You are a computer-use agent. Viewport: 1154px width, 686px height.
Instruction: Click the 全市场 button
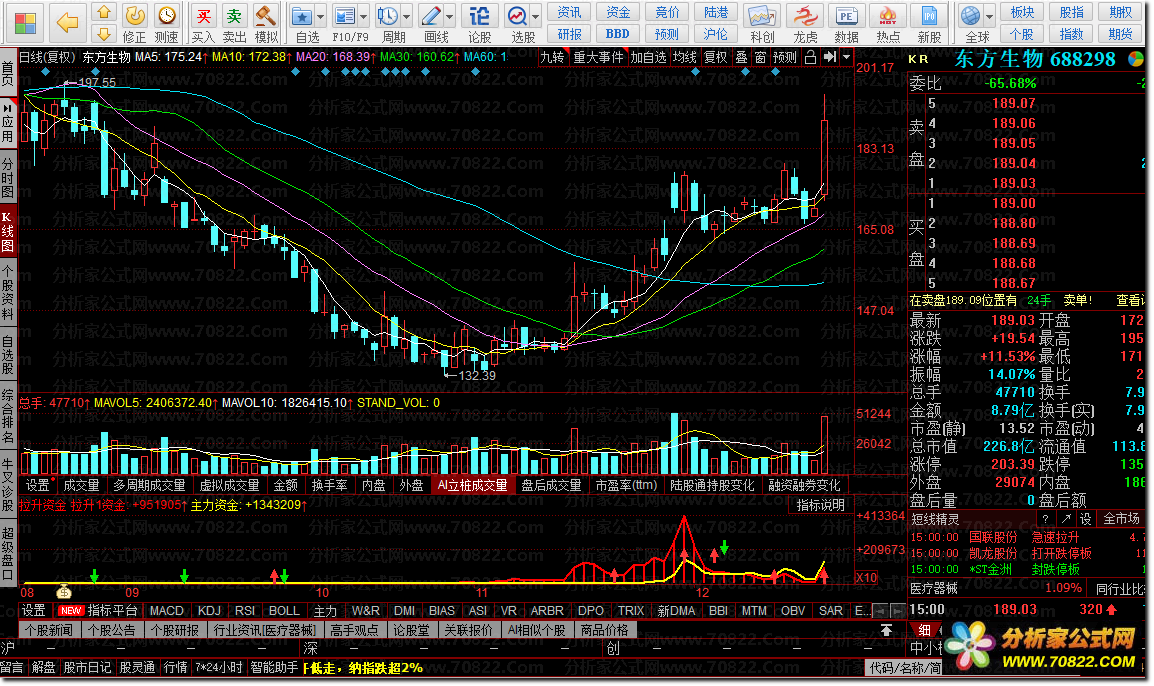coord(1122,519)
